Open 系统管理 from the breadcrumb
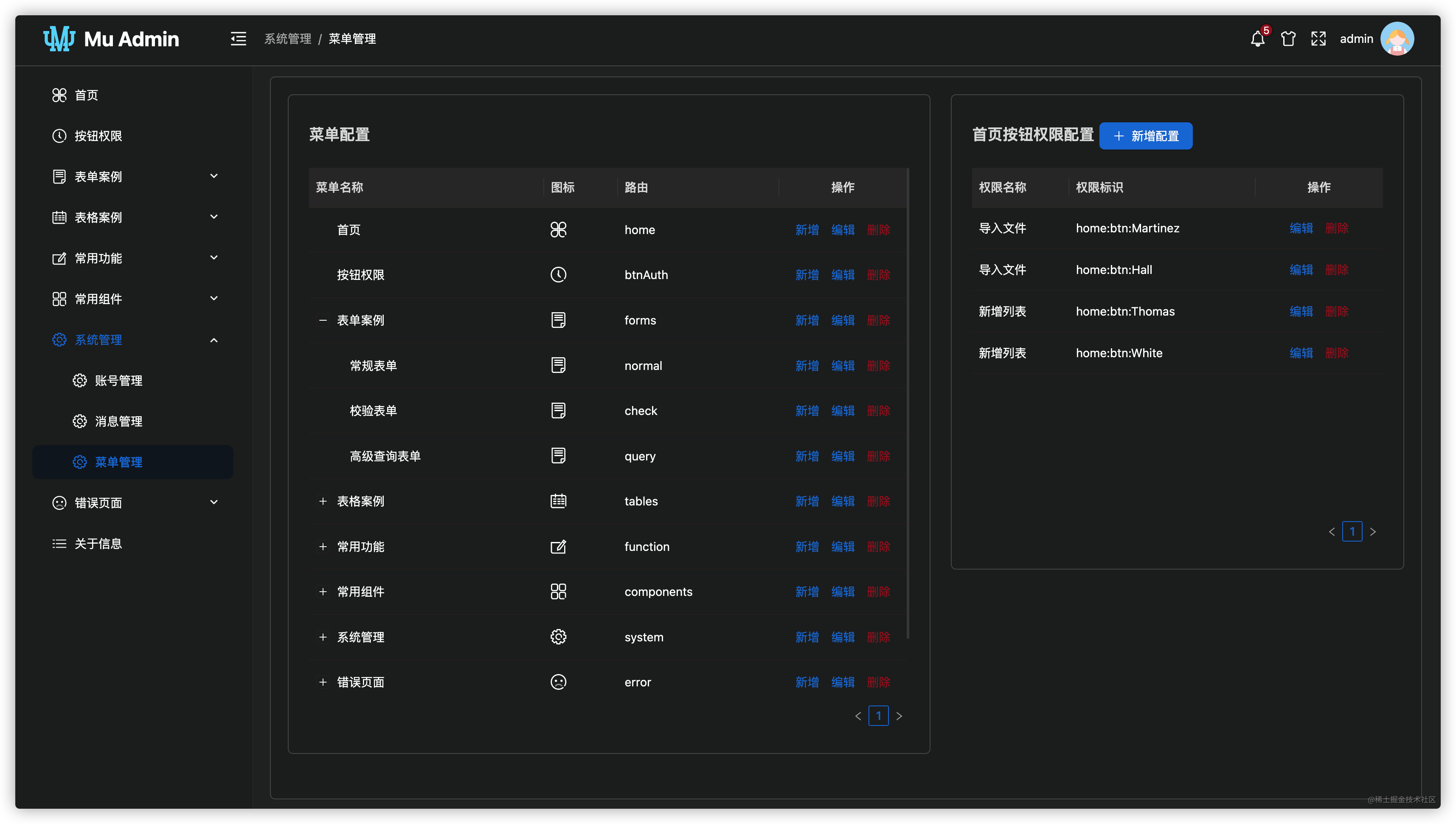The height and width of the screenshot is (824, 1456). pyautogui.click(x=288, y=39)
